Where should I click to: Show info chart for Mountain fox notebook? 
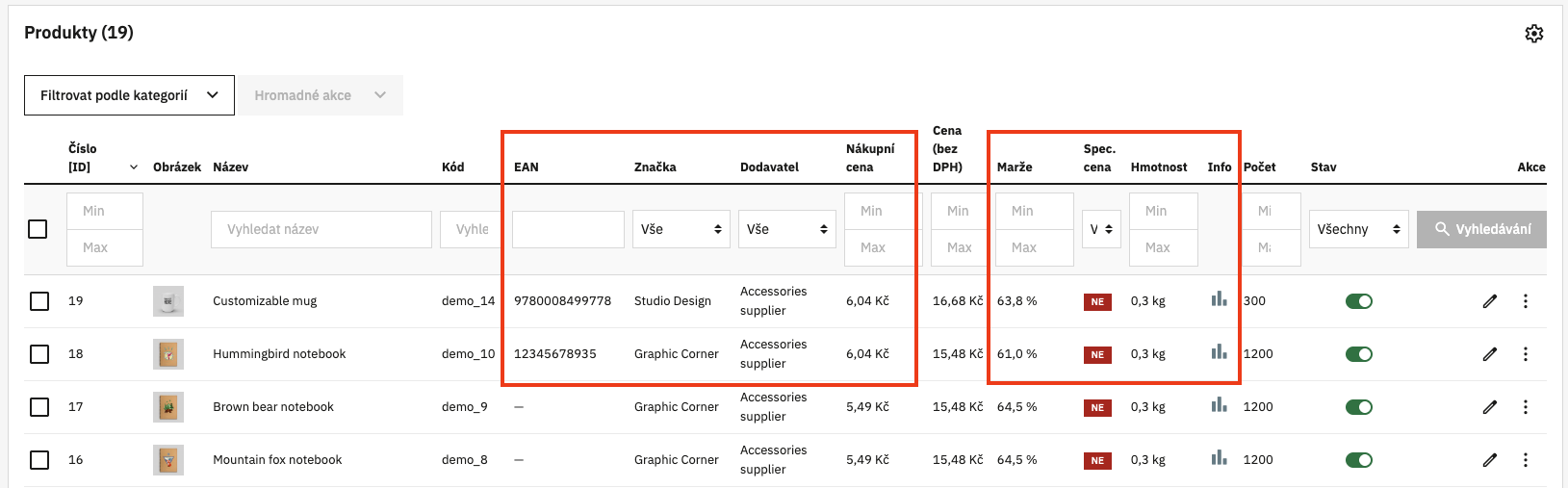tap(1219, 458)
